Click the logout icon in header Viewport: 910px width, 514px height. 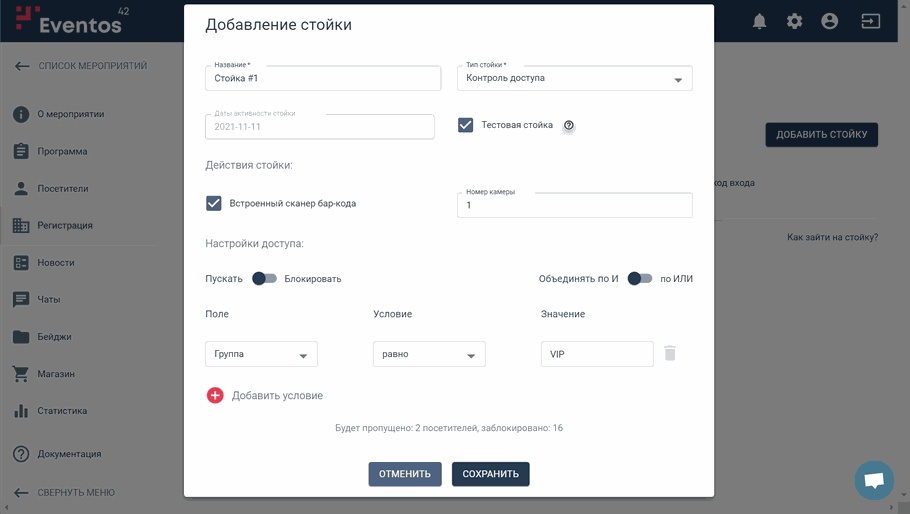(870, 21)
